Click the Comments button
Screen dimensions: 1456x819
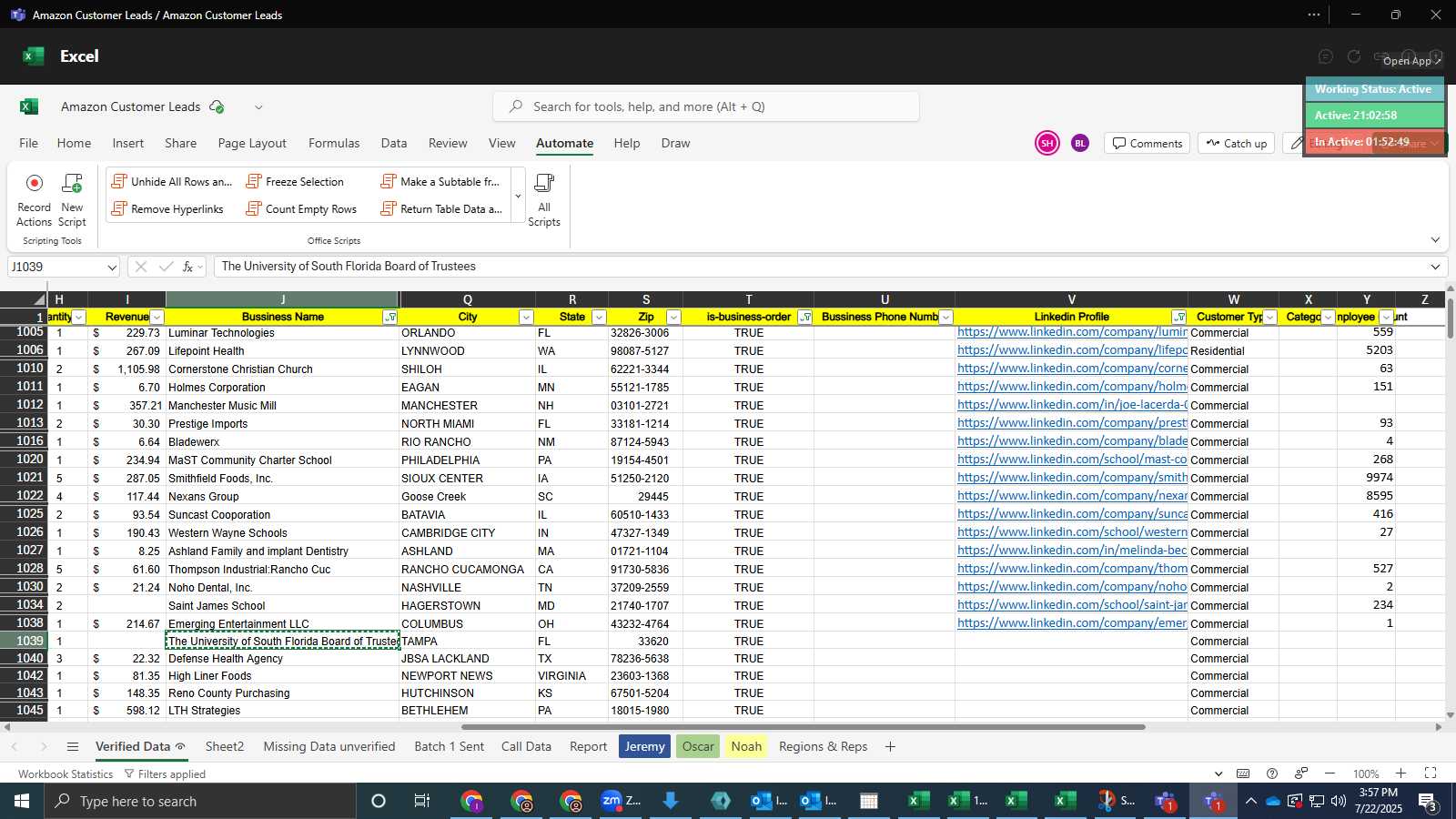pyautogui.click(x=1147, y=143)
